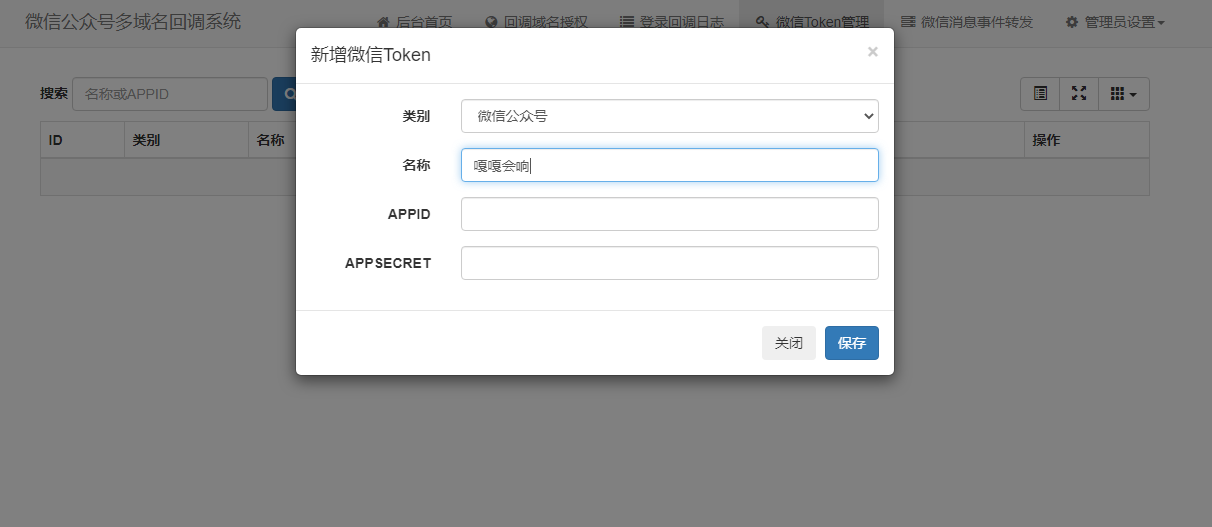Screen dimensions: 1212x527
Task: Click the blue search icon button
Action: (x=285, y=94)
